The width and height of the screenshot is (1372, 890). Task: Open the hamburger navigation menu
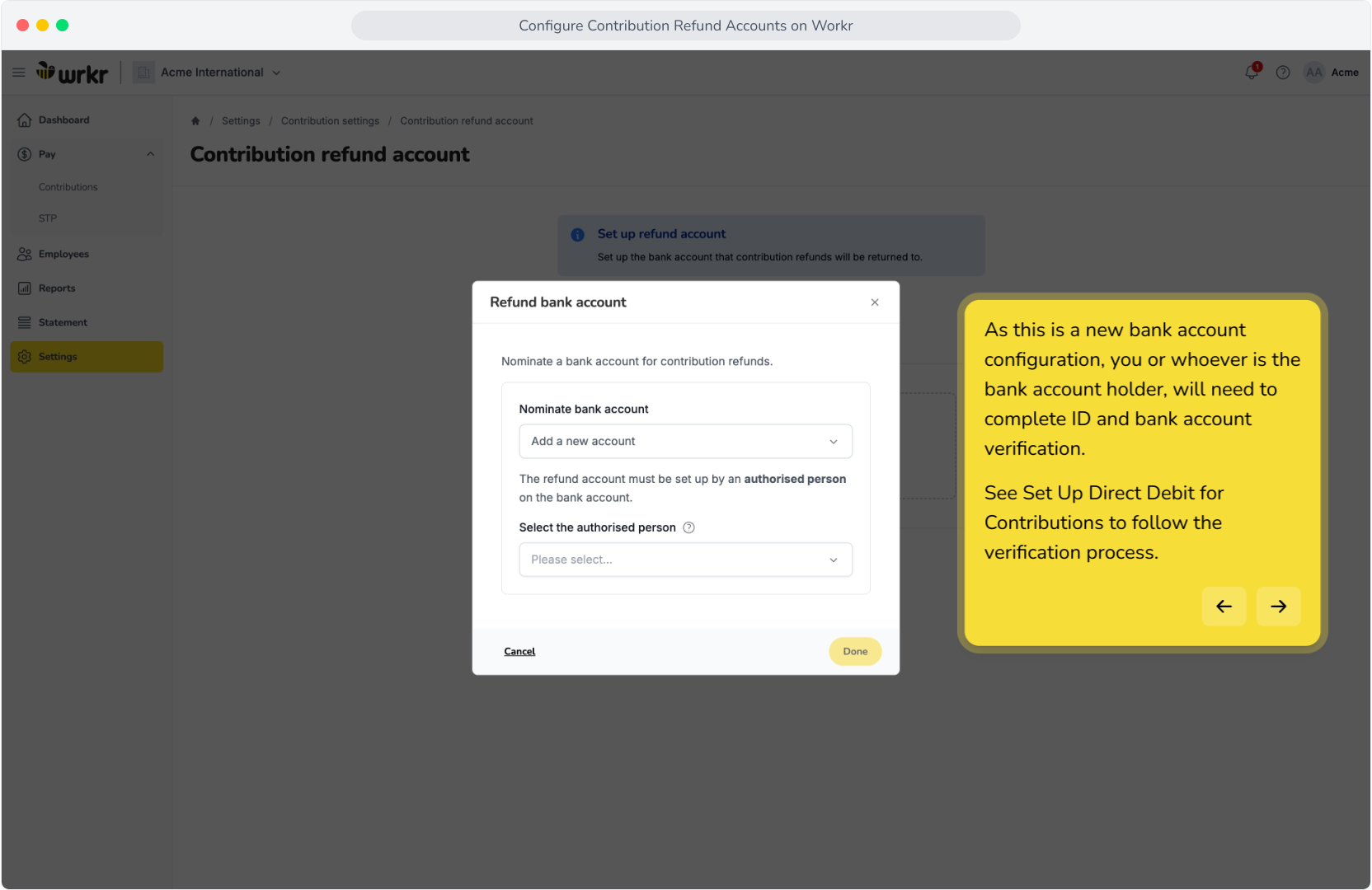[18, 73]
